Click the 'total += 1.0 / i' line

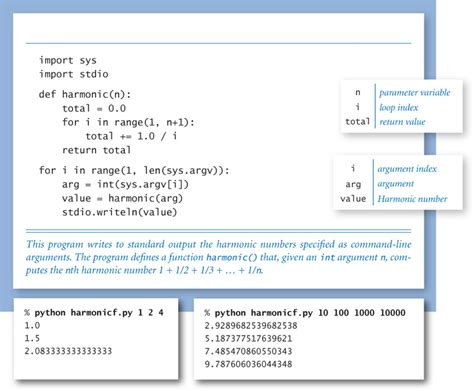click(131, 136)
